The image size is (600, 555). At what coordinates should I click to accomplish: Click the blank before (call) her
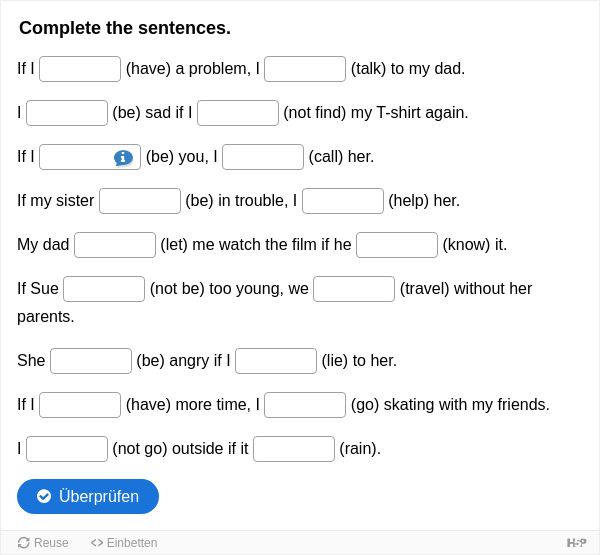pyautogui.click(x=263, y=157)
